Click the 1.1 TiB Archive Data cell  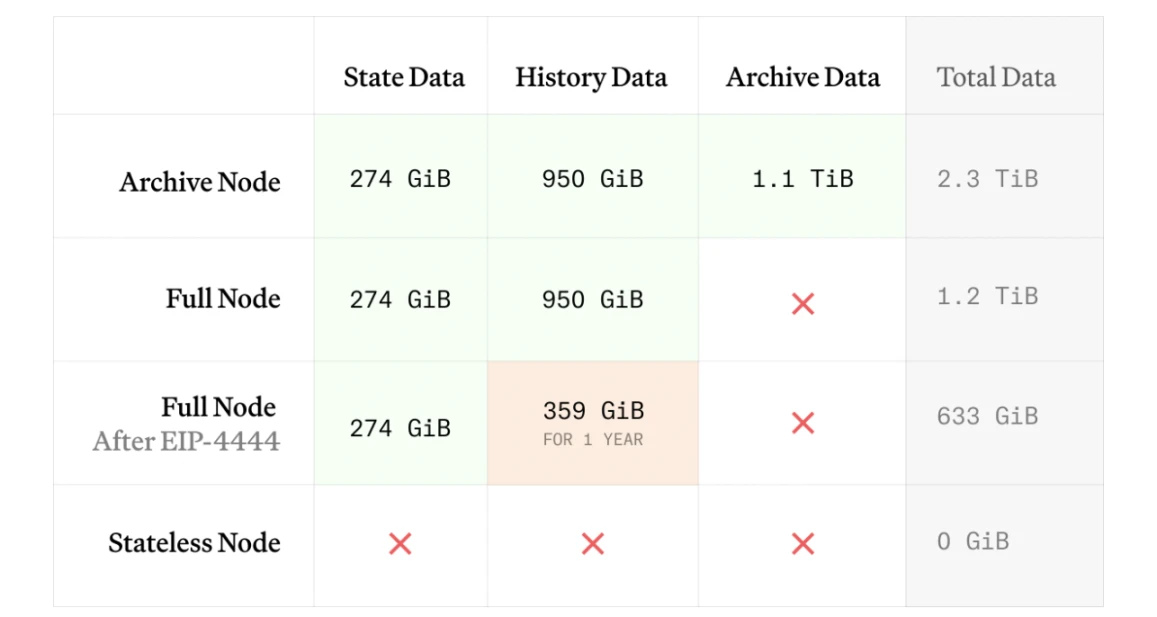[x=802, y=180]
